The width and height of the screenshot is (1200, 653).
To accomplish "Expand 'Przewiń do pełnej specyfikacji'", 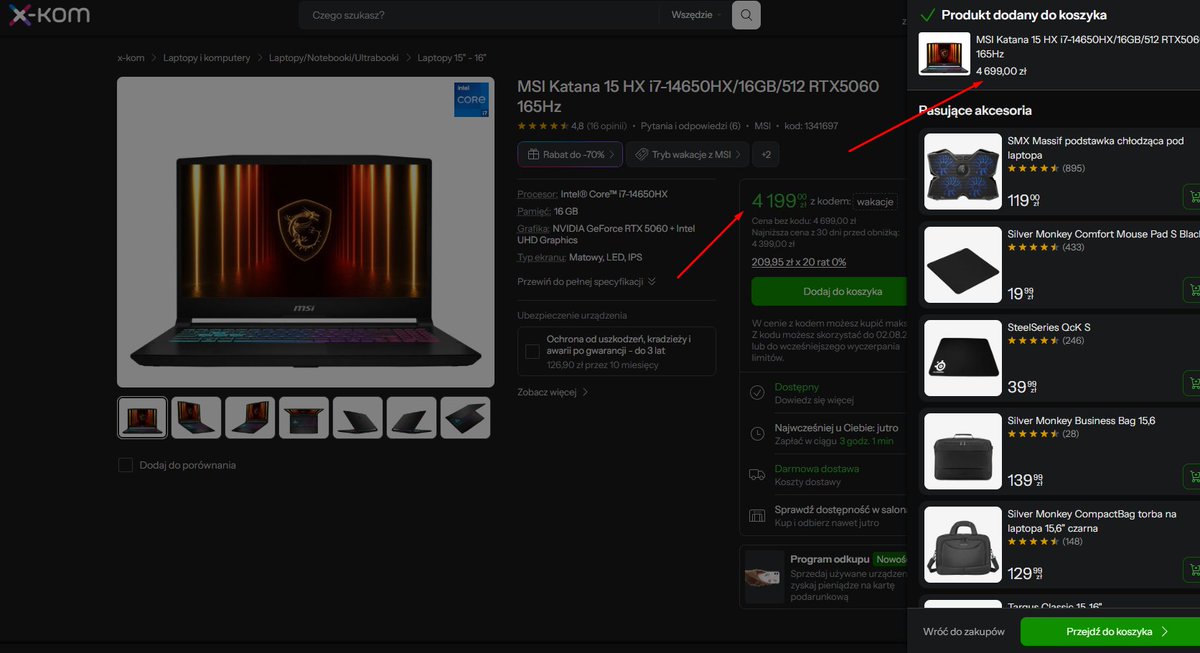I will (x=586, y=281).
